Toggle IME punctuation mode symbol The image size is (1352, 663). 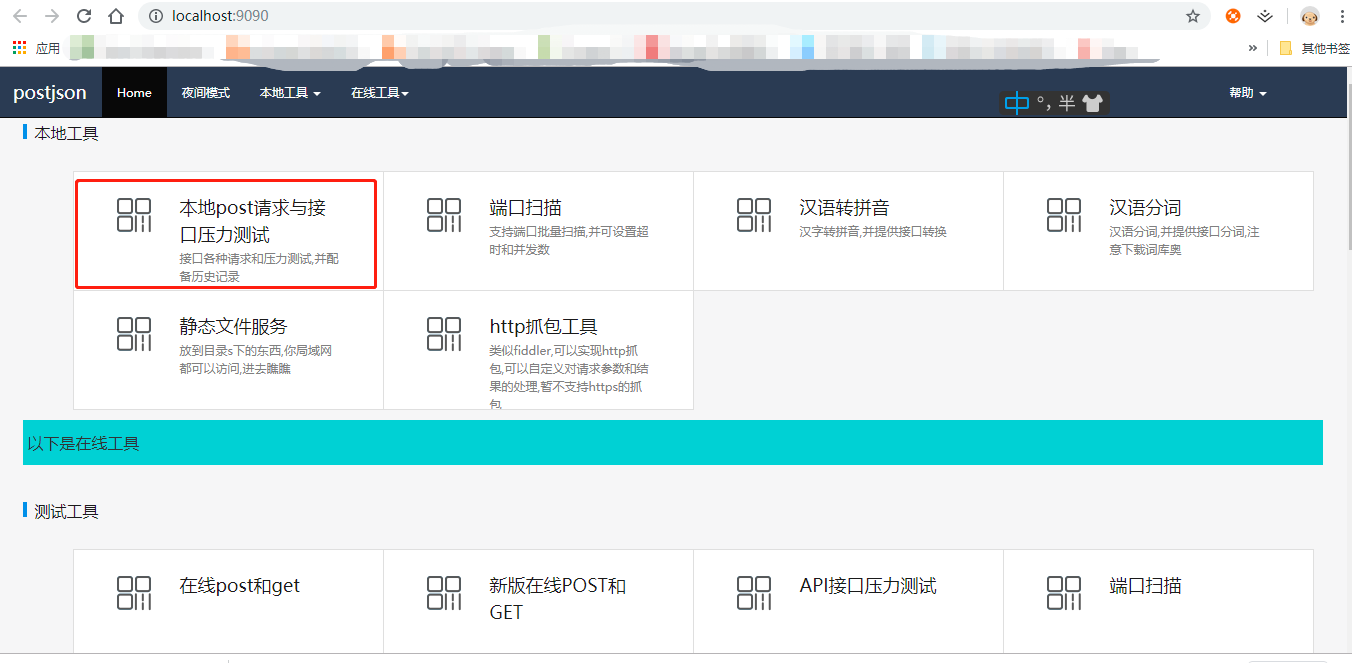[x=1044, y=103]
